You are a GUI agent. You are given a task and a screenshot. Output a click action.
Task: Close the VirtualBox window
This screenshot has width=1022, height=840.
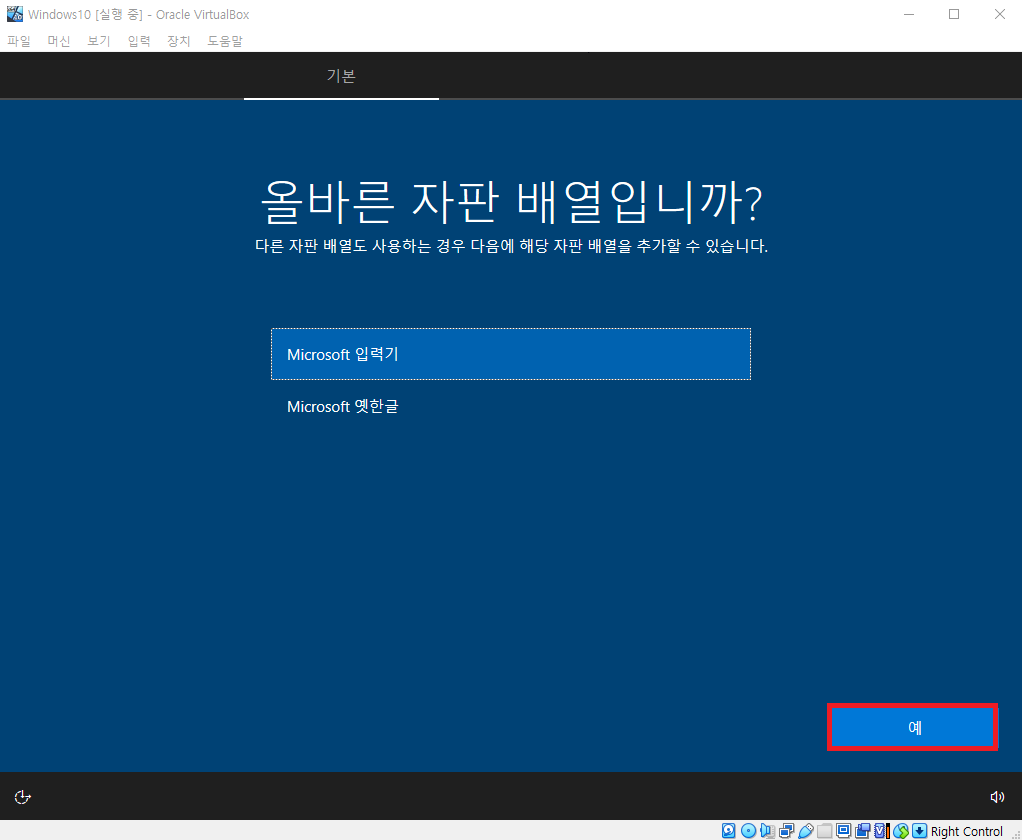[999, 14]
